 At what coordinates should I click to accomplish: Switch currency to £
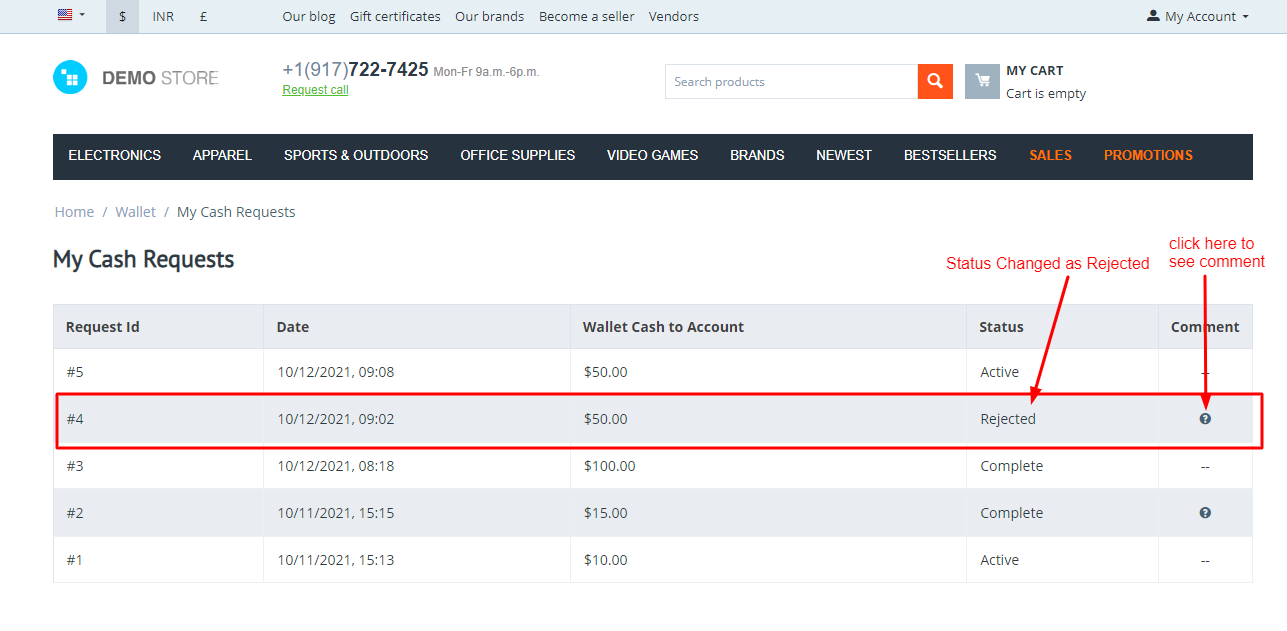click(203, 17)
